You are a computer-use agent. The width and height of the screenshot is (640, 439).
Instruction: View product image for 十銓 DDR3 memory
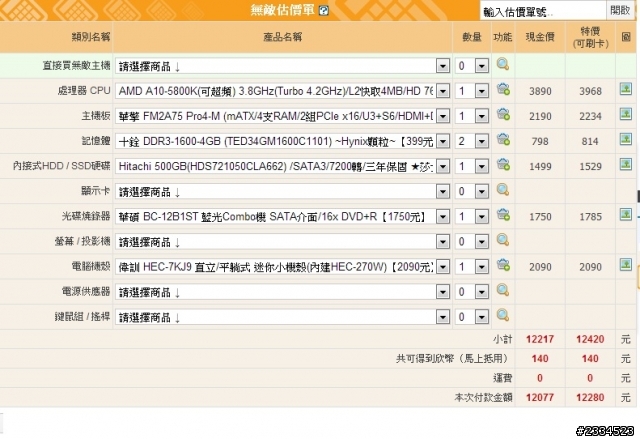coord(626,140)
